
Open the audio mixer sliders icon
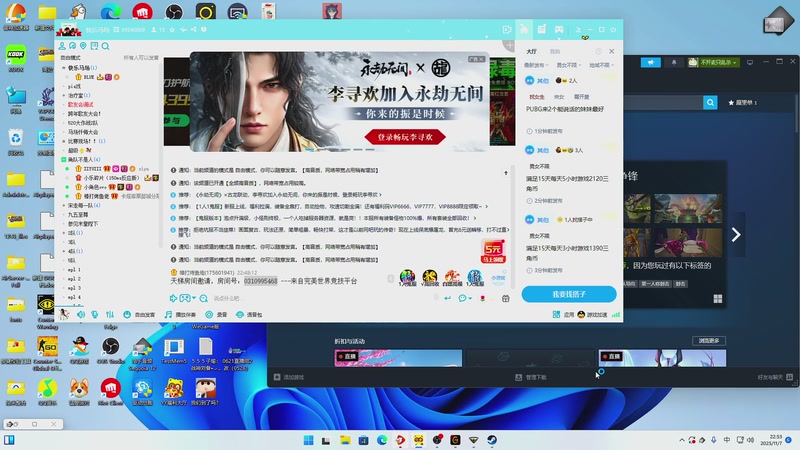(110, 314)
